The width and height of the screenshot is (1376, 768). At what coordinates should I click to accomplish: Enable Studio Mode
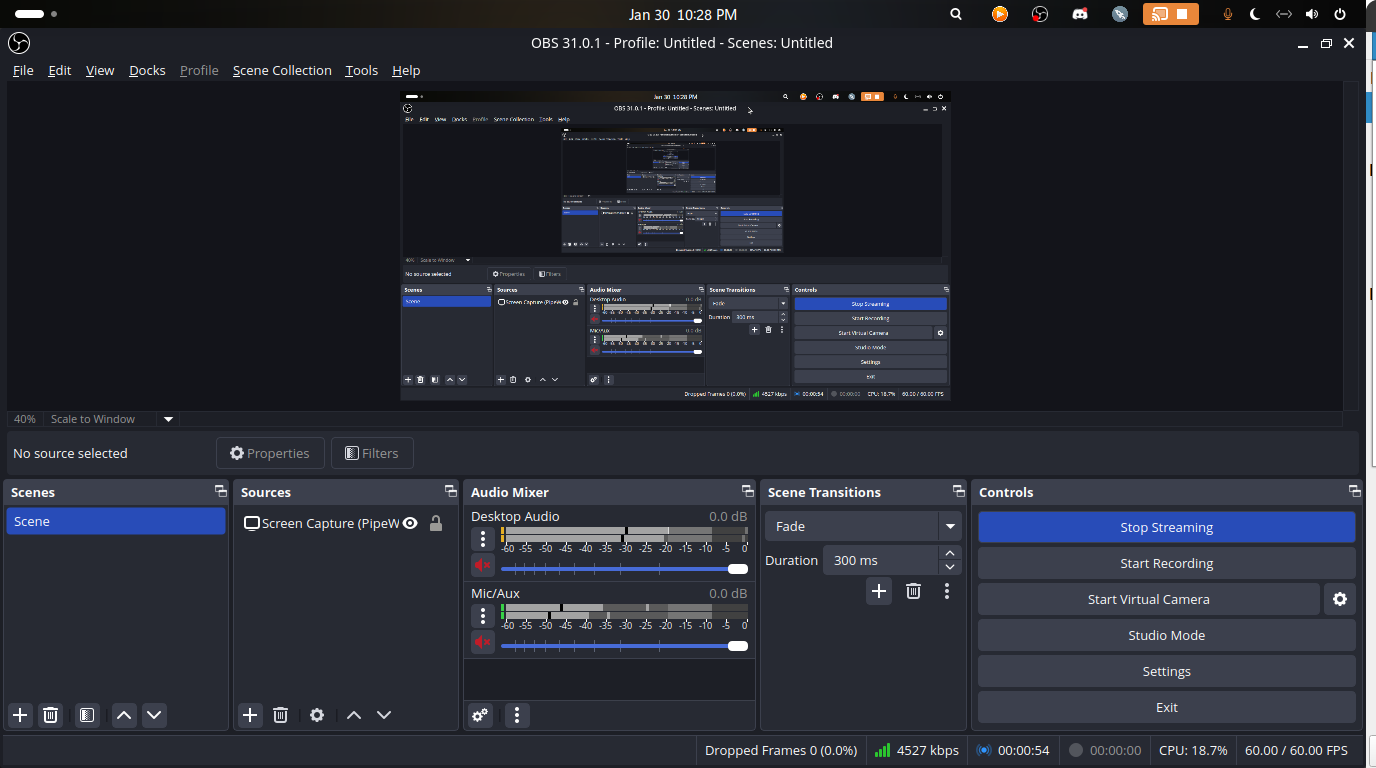click(x=1166, y=635)
